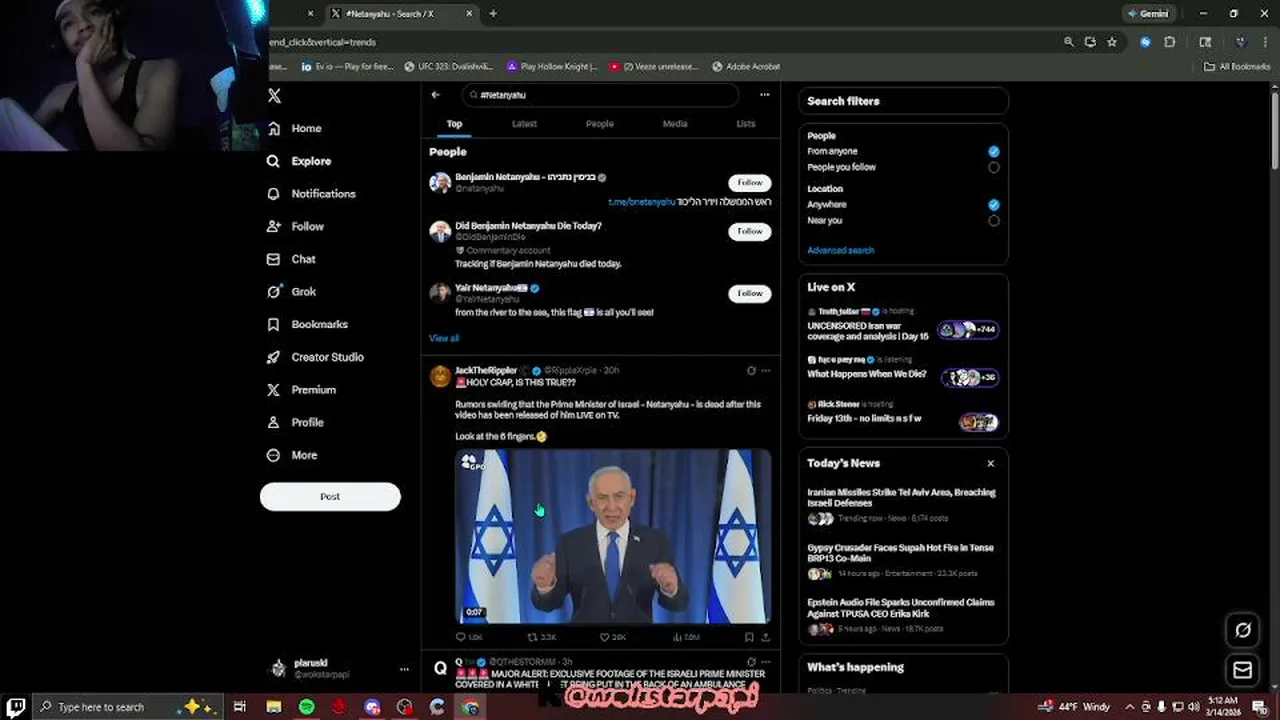Switch to the Lists tab
This screenshot has width=1280, height=720.
tap(746, 124)
